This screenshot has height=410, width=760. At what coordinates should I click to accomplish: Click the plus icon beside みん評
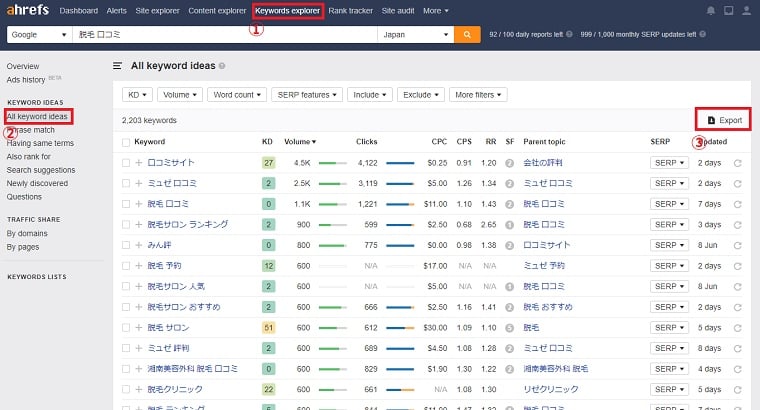click(x=139, y=245)
